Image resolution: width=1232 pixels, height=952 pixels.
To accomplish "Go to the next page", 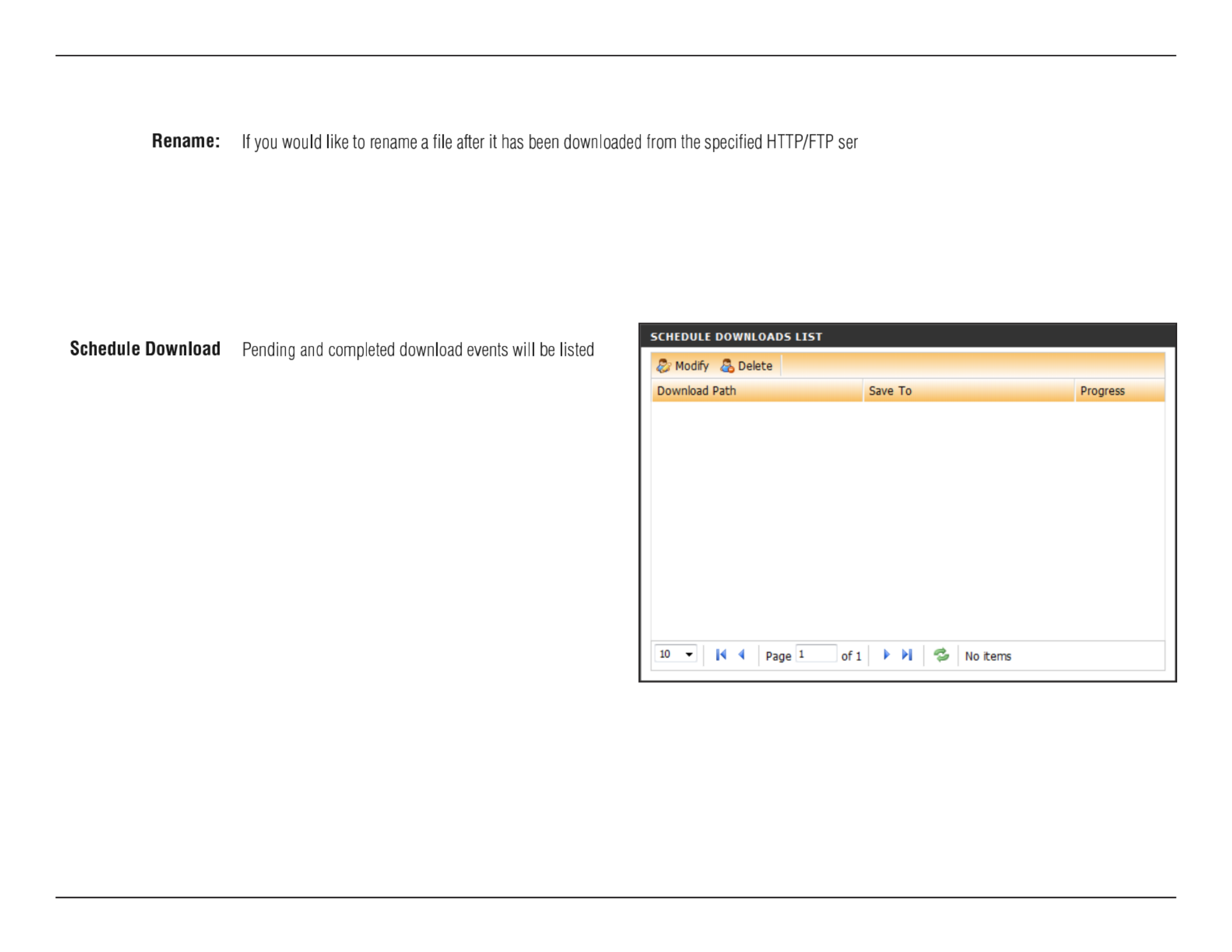I will [x=887, y=654].
